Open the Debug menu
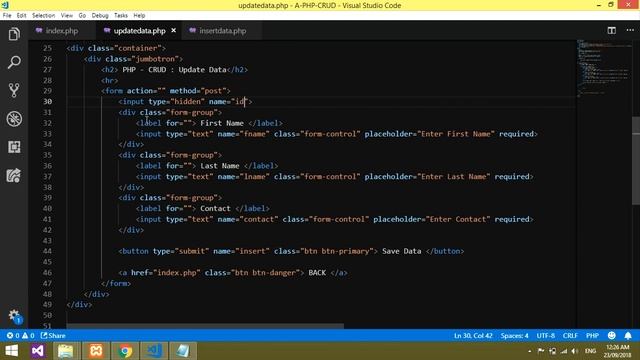640x360 pixels. pyautogui.click(x=100, y=16)
